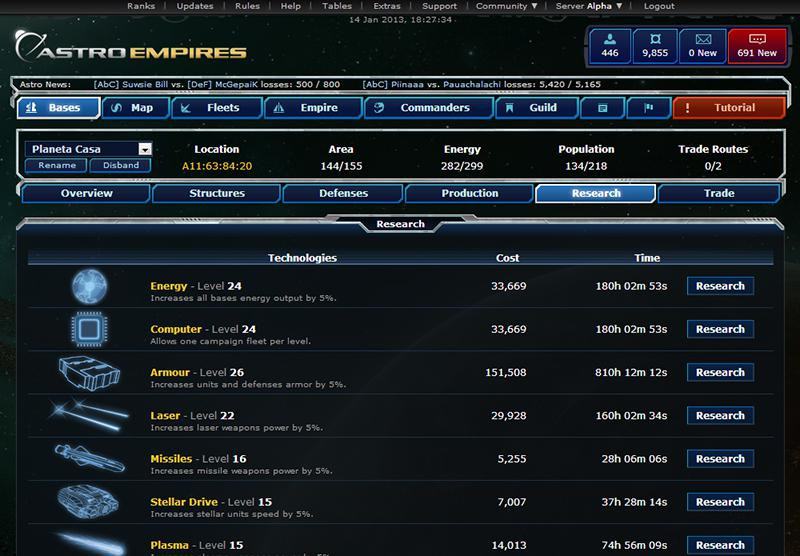
Task: Open the Map section
Action: [135, 108]
